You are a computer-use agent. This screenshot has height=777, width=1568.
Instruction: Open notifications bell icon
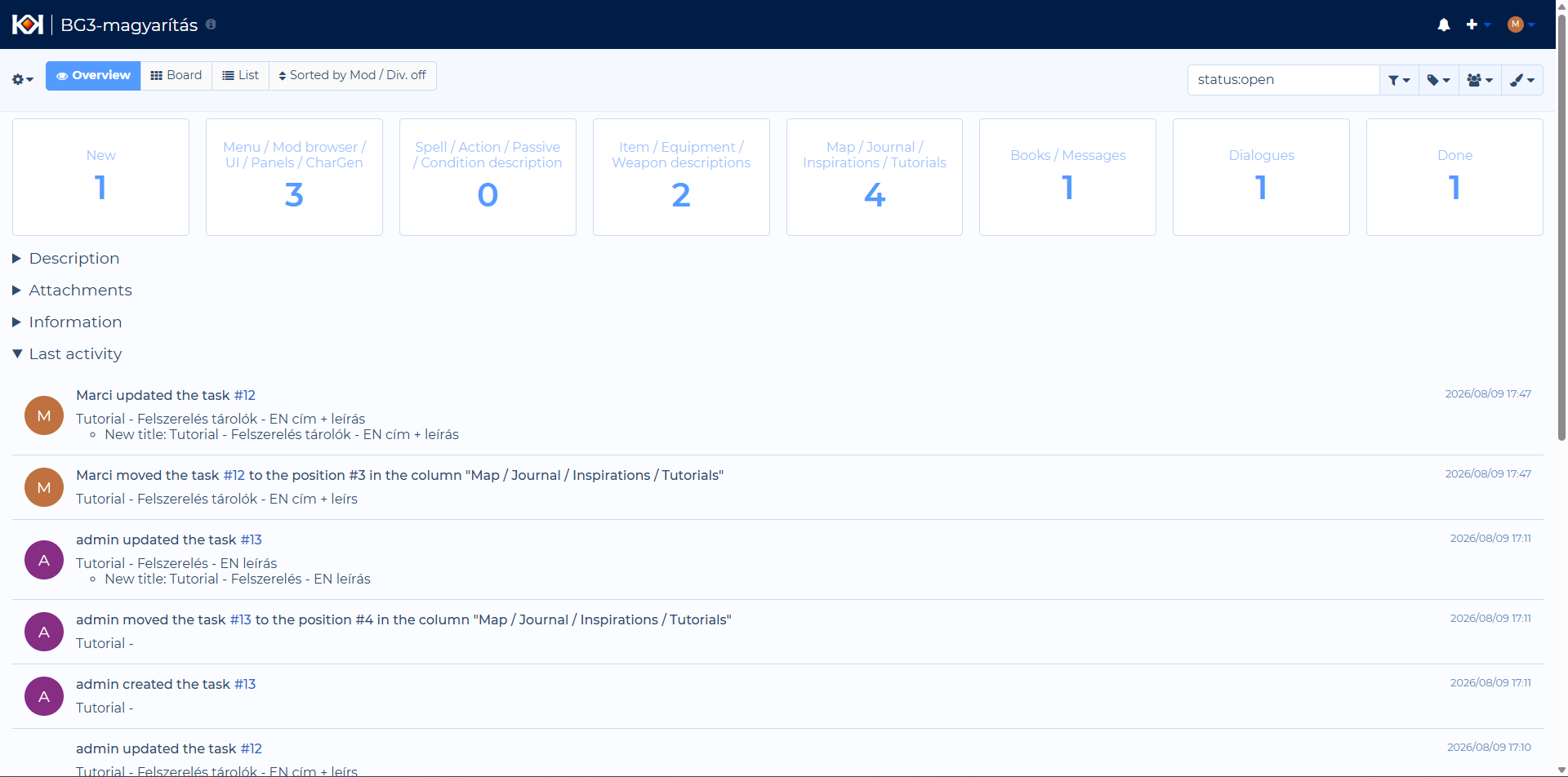click(1444, 24)
